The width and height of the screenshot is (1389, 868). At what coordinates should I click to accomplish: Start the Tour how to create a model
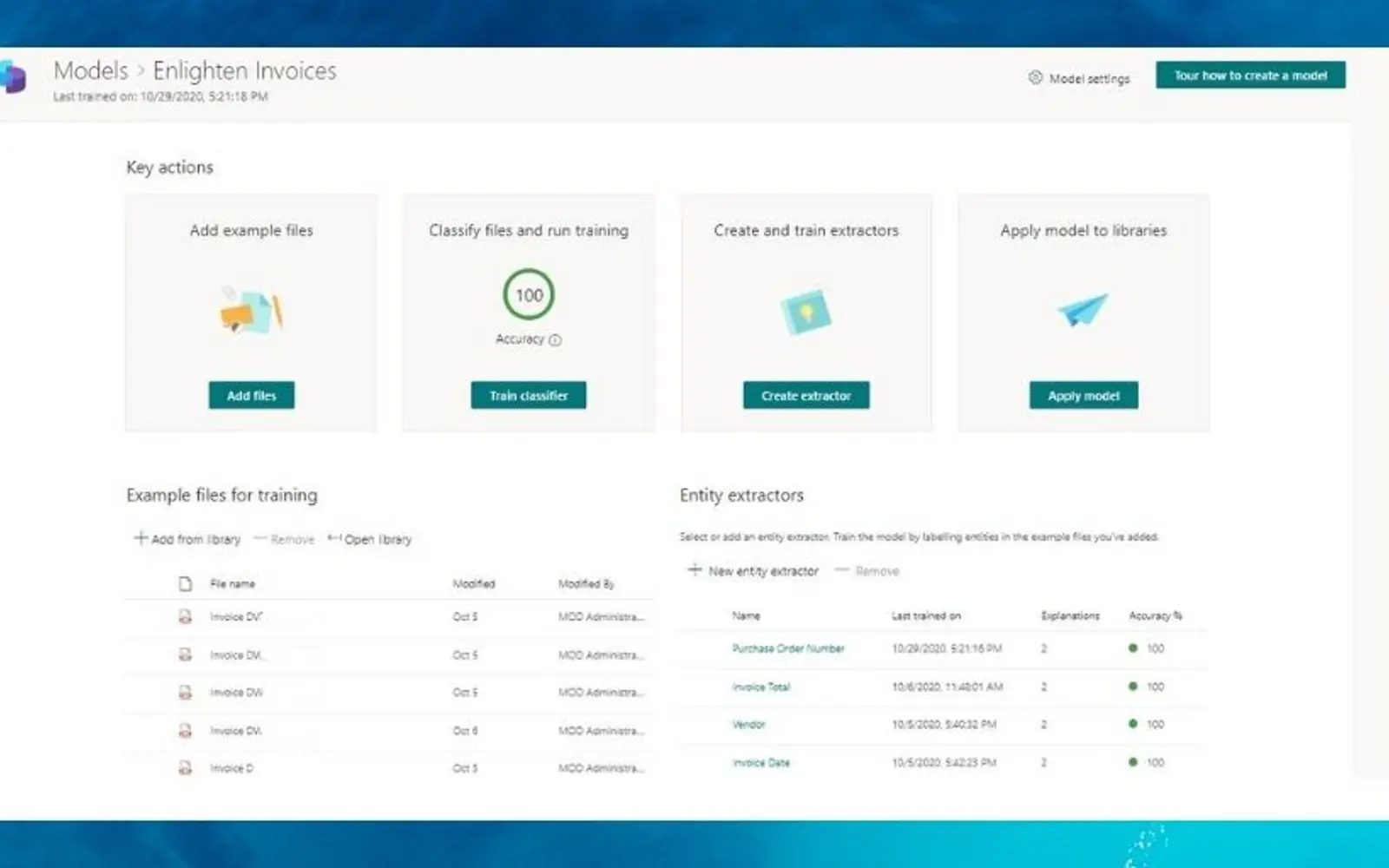coord(1250,76)
